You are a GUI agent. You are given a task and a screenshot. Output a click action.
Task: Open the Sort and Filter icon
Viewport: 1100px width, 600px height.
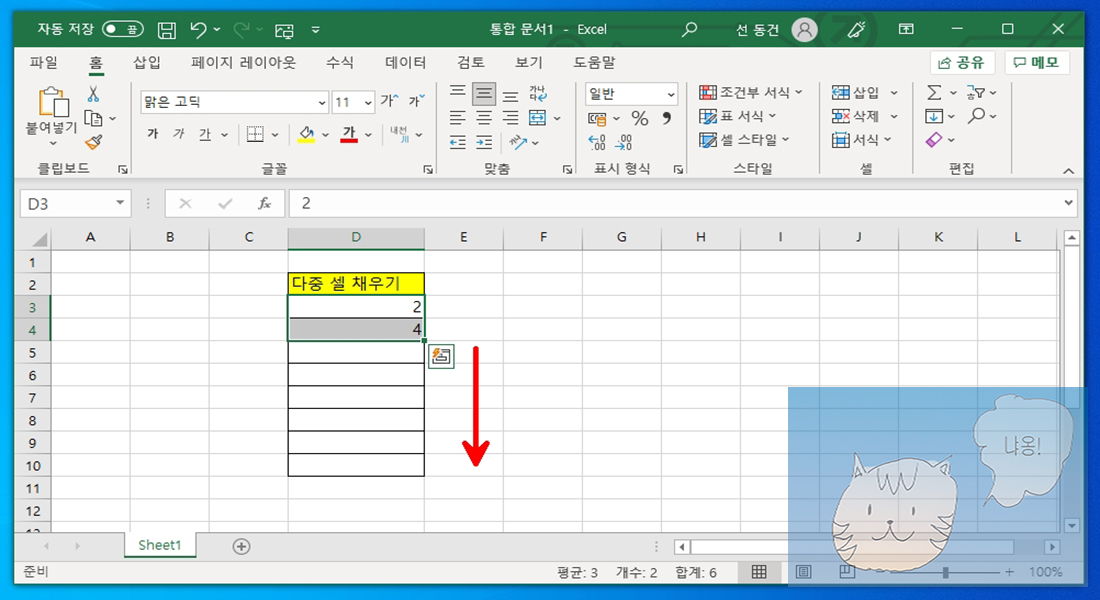click(976, 93)
